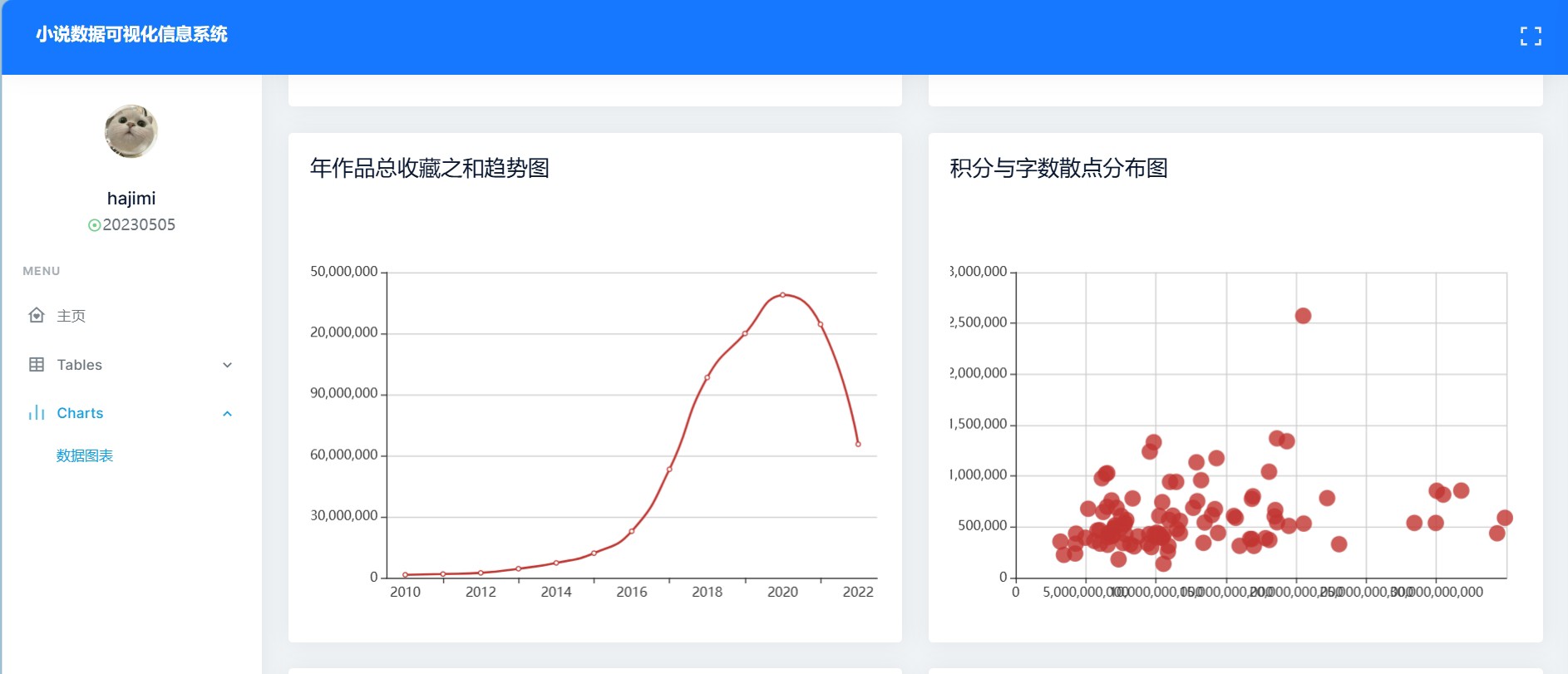The image size is (1568, 674).
Task: Click the Charts bar-graph icon
Action: (x=37, y=413)
